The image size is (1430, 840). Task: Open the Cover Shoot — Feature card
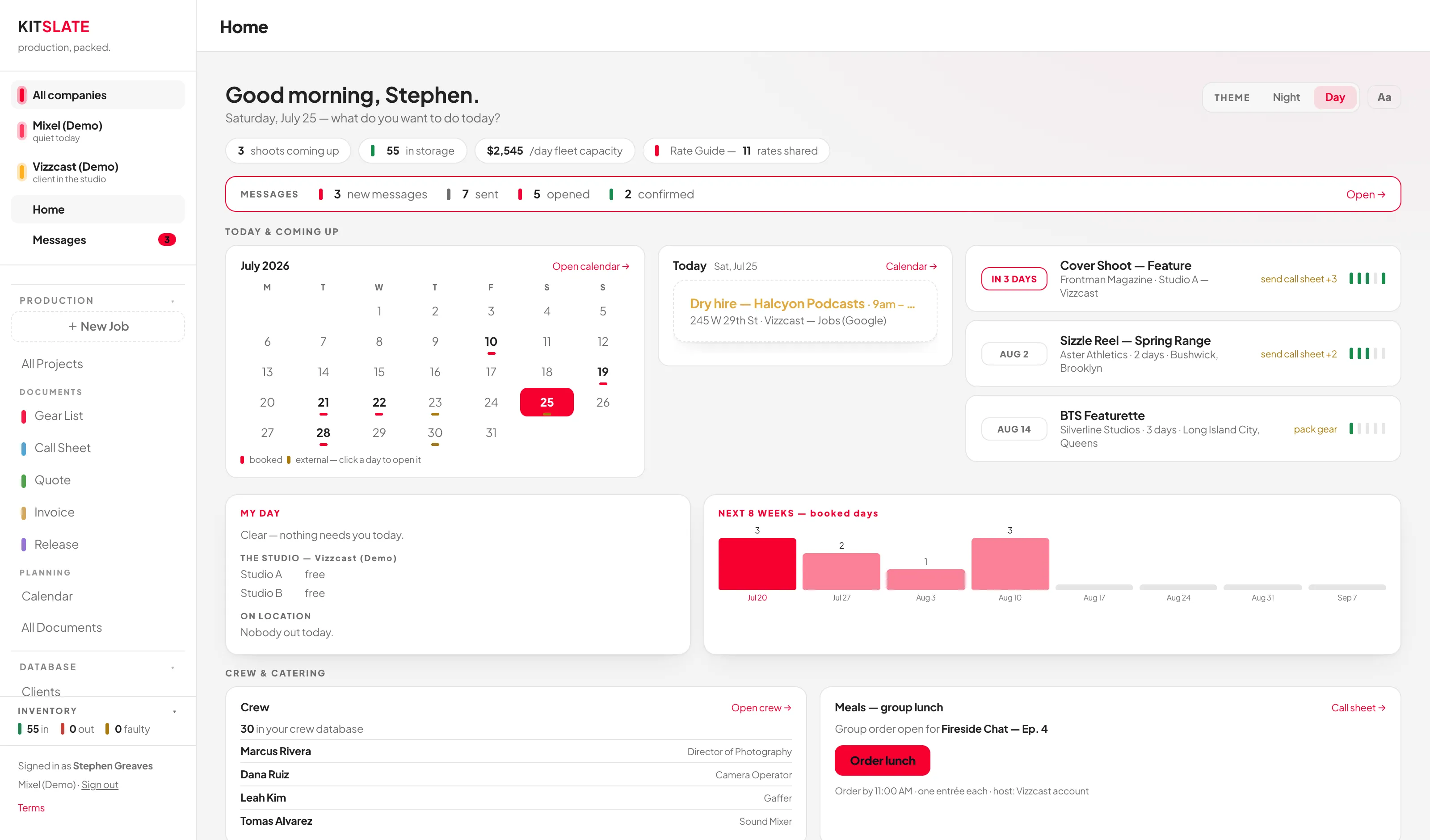click(x=1183, y=279)
